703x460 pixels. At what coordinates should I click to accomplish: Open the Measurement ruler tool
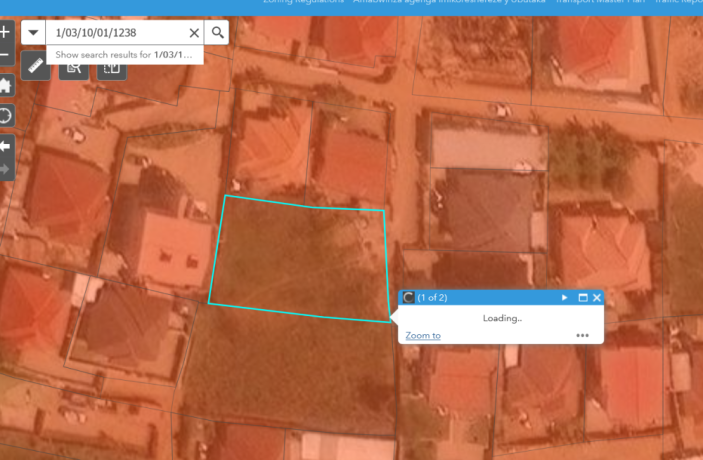[35, 66]
